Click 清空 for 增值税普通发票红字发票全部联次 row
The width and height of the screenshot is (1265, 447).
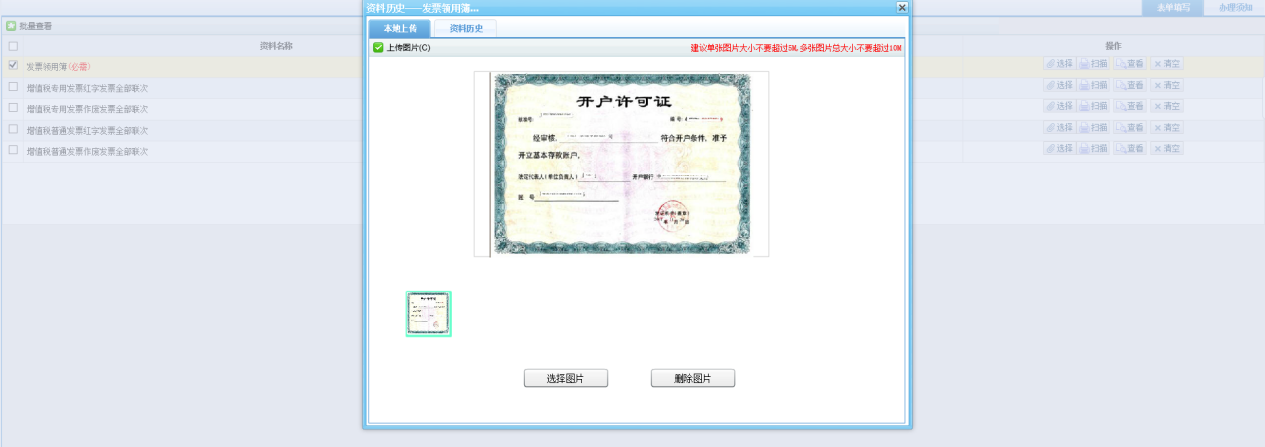pyautogui.click(x=1166, y=128)
